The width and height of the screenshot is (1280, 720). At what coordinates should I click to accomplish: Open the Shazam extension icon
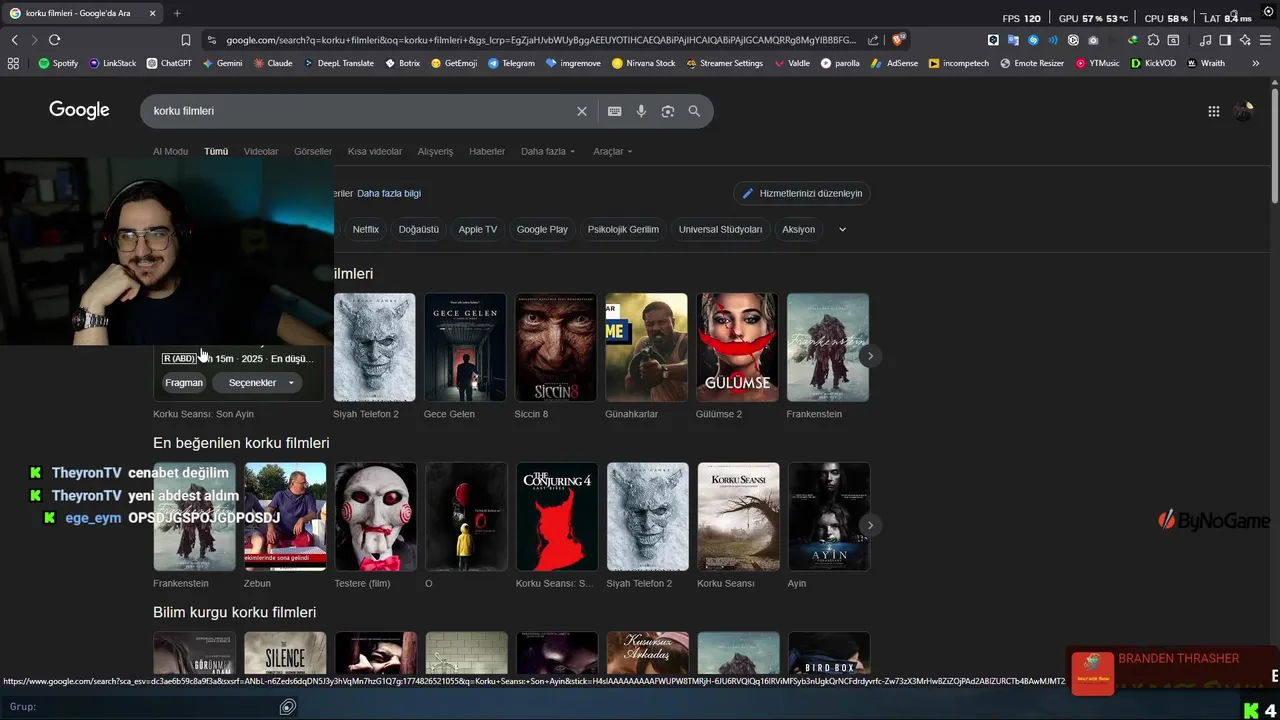(x=1033, y=40)
